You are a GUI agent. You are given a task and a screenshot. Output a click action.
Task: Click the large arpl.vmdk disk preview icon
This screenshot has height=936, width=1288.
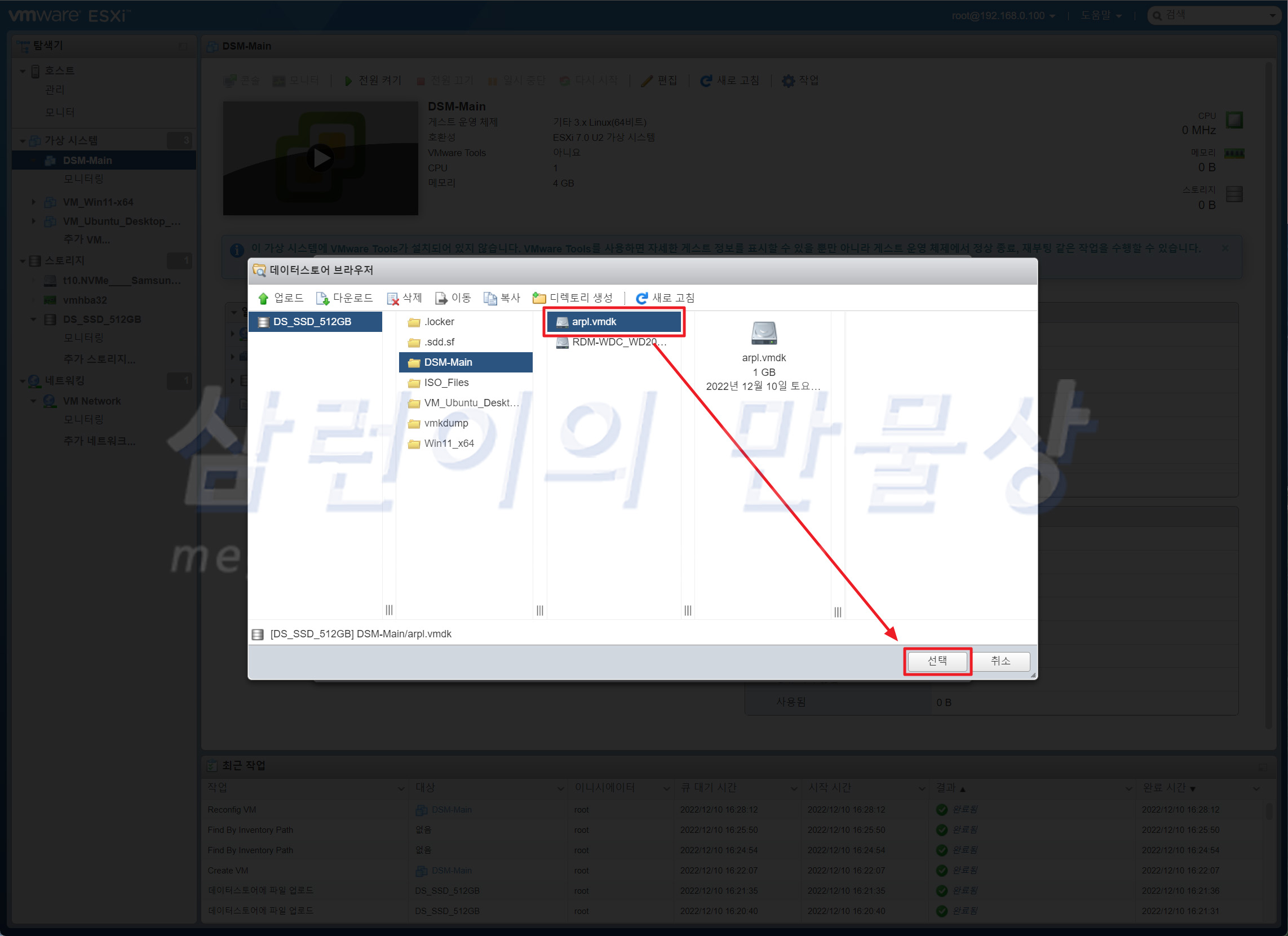coord(763,333)
